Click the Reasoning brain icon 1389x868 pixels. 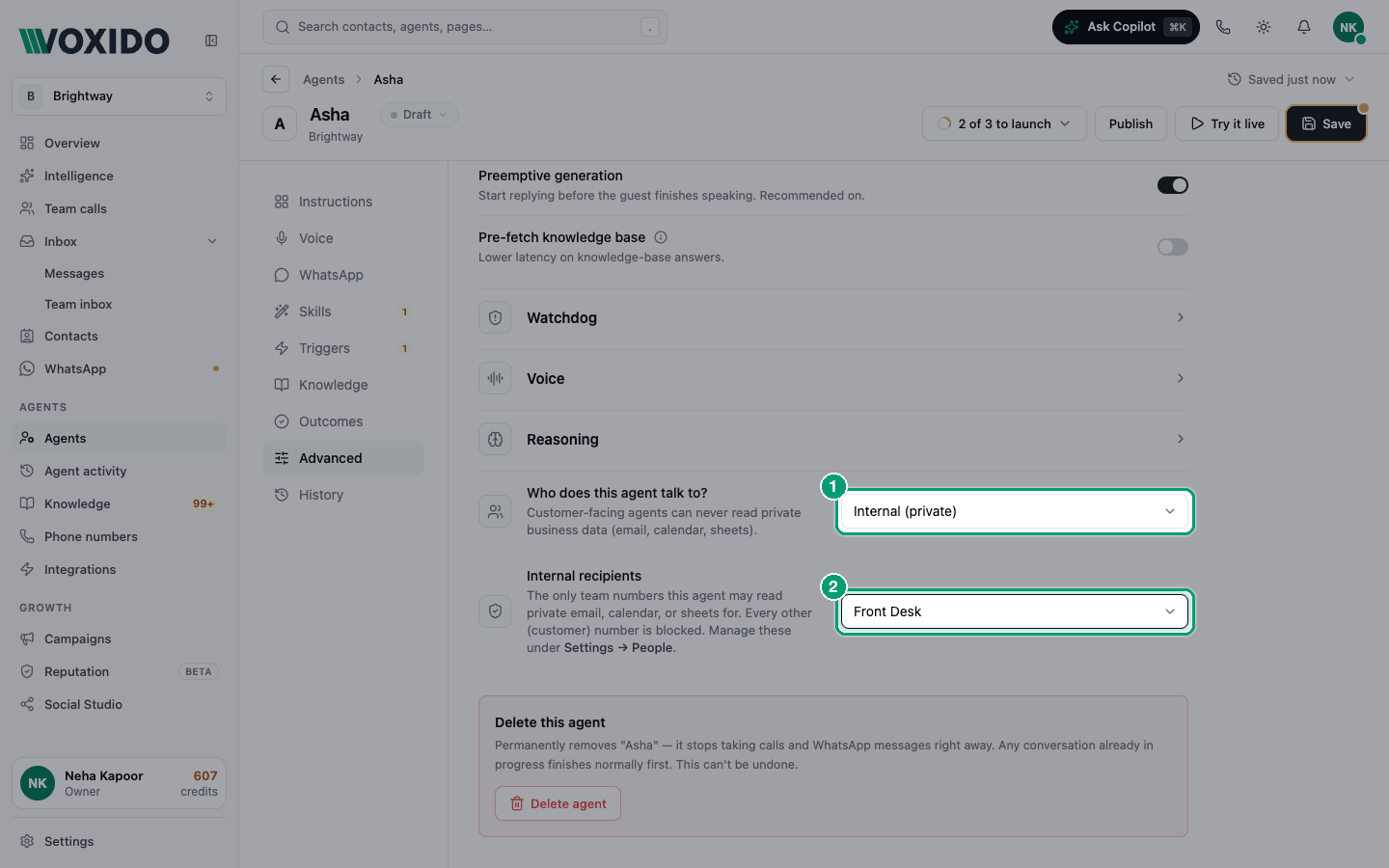tap(495, 439)
